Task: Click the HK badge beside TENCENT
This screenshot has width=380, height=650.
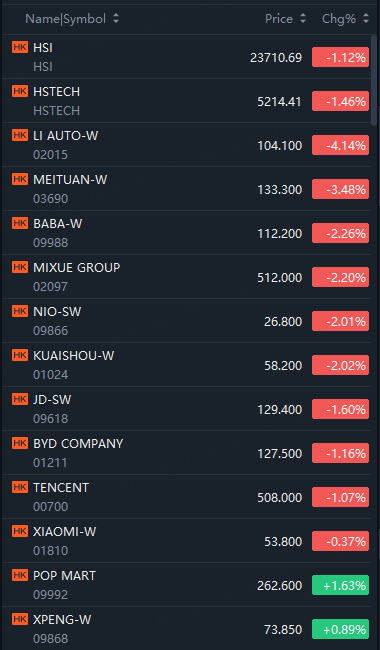Action: coord(20,487)
